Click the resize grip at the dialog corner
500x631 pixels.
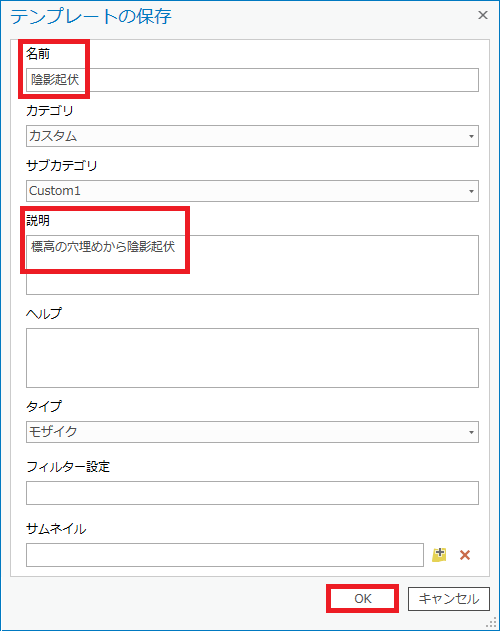click(492, 623)
